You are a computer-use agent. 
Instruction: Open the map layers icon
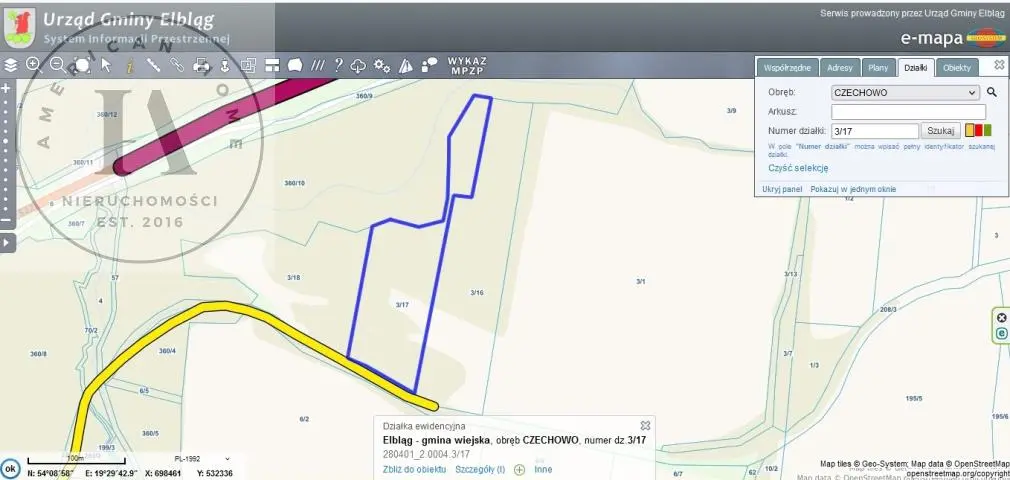coord(11,65)
